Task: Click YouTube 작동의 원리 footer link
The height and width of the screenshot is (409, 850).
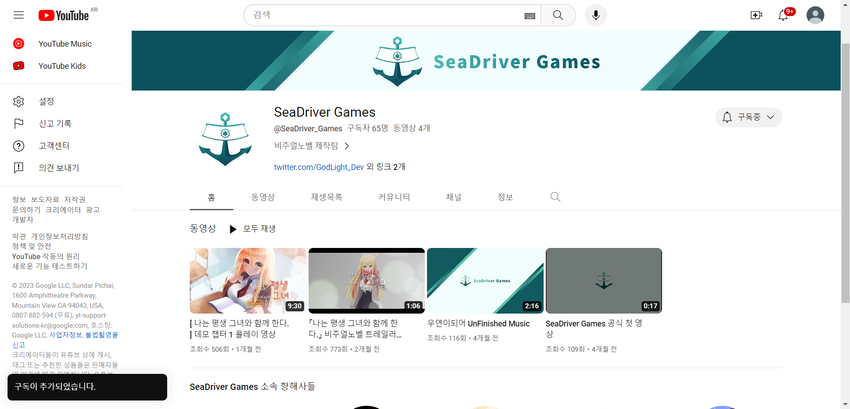Action: pyautogui.click(x=46, y=256)
